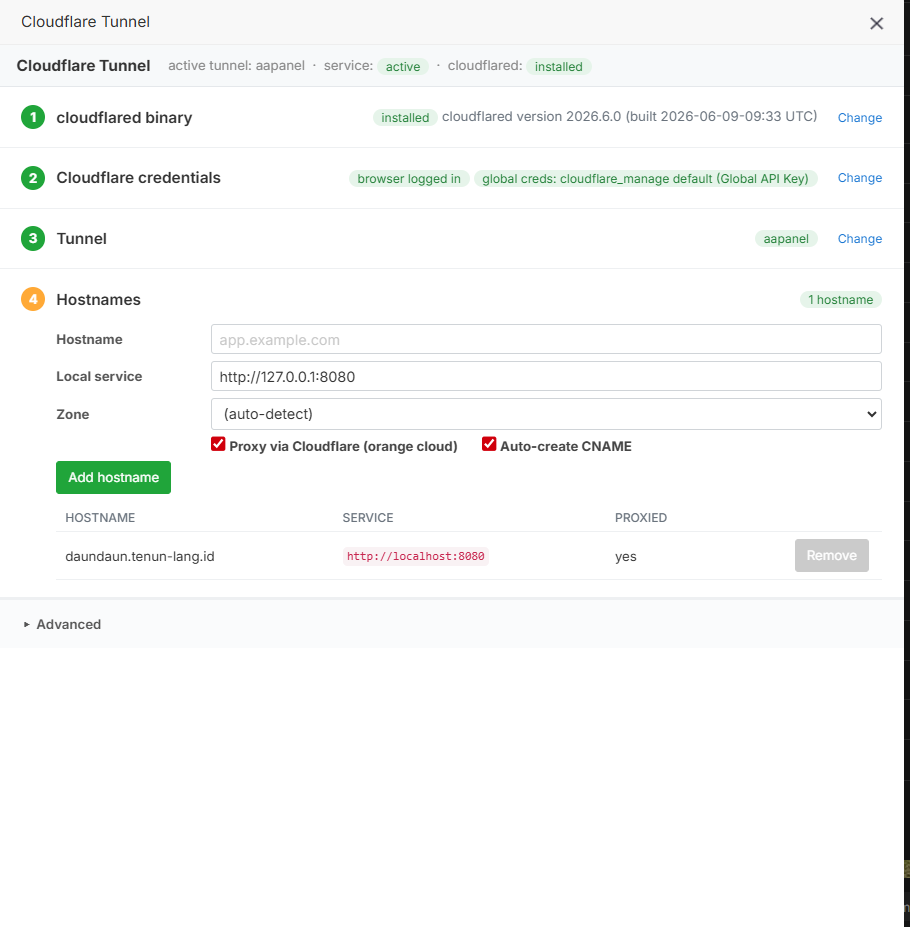Image resolution: width=910 pixels, height=927 pixels.
Task: Remove daundaun.tenun-lang.id hostname
Action: [831, 555]
